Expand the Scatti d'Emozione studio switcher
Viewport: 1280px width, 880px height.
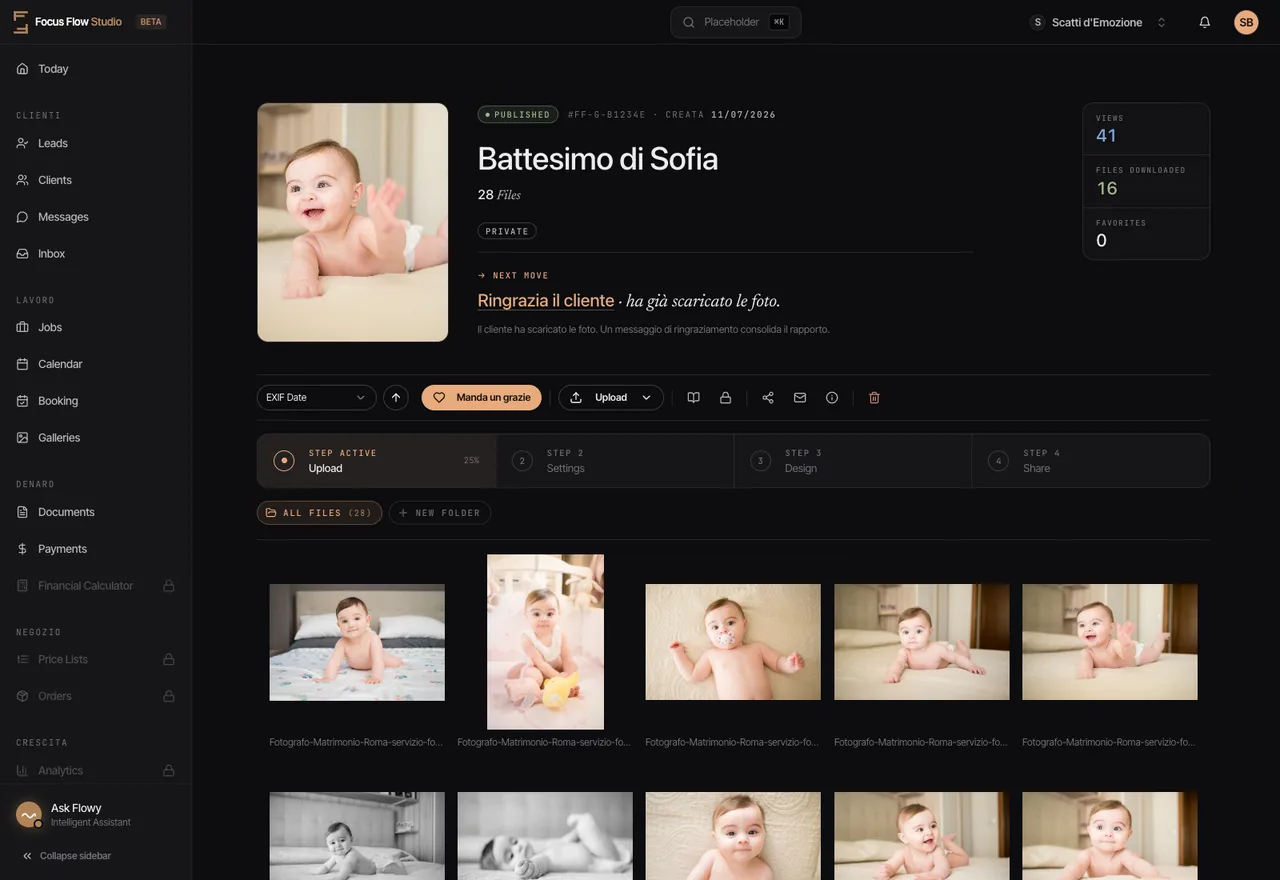click(1098, 22)
